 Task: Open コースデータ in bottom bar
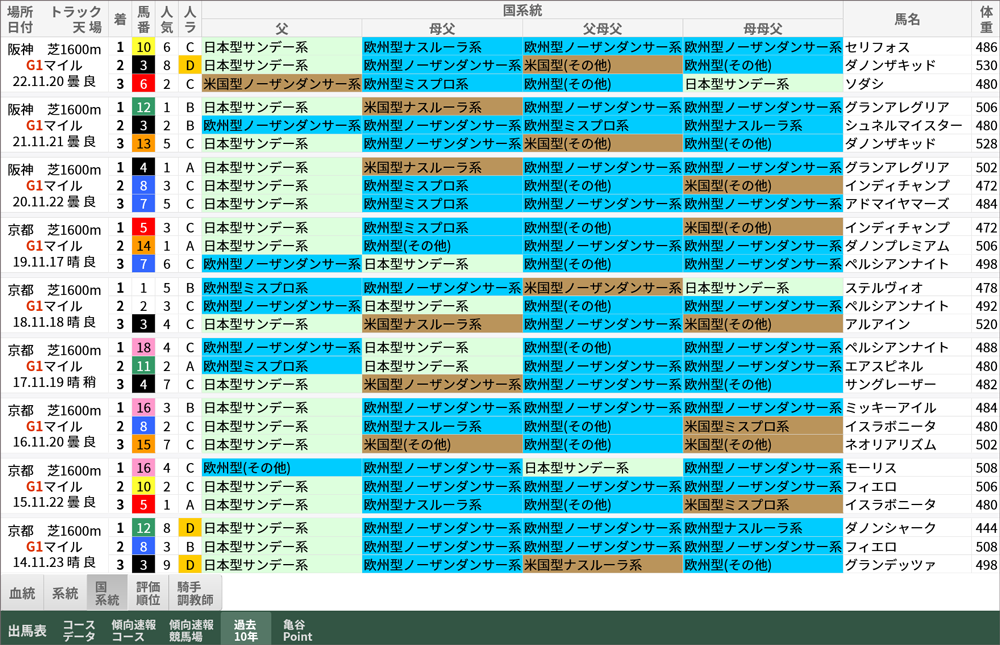click(78, 630)
